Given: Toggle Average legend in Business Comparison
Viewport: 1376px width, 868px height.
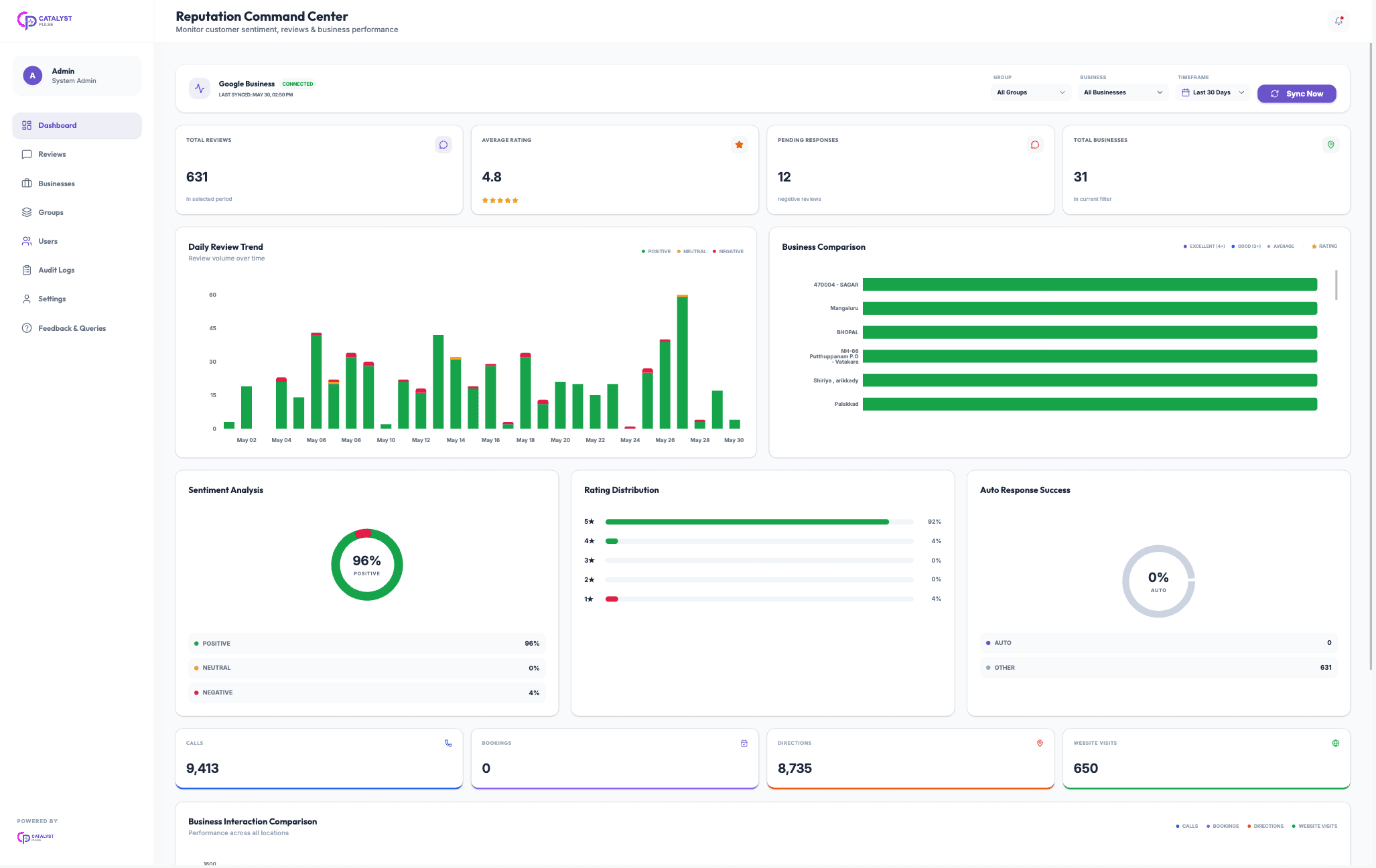Looking at the screenshot, I should [1281, 246].
